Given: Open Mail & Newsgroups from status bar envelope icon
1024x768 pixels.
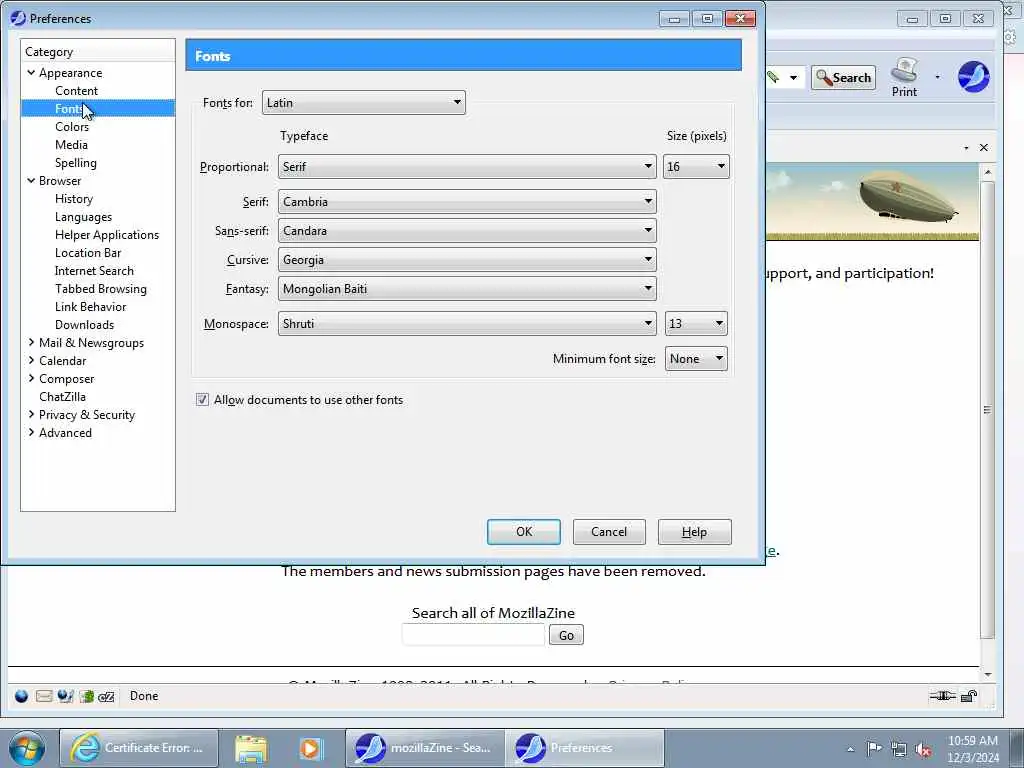Looking at the screenshot, I should tap(44, 696).
